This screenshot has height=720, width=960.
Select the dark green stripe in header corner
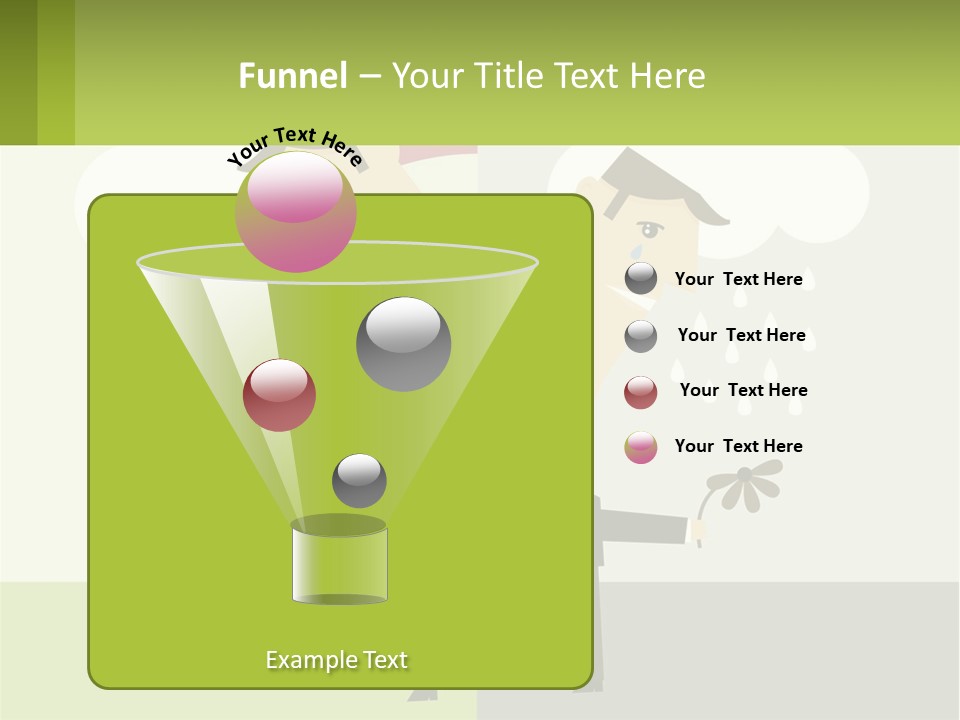18,72
